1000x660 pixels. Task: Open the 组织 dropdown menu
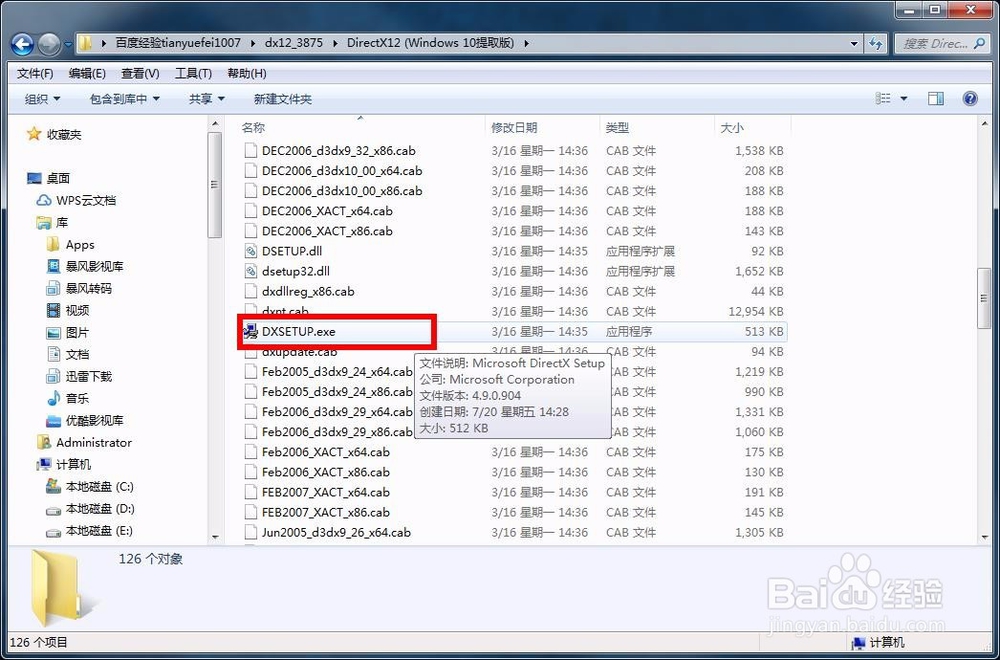(x=42, y=98)
